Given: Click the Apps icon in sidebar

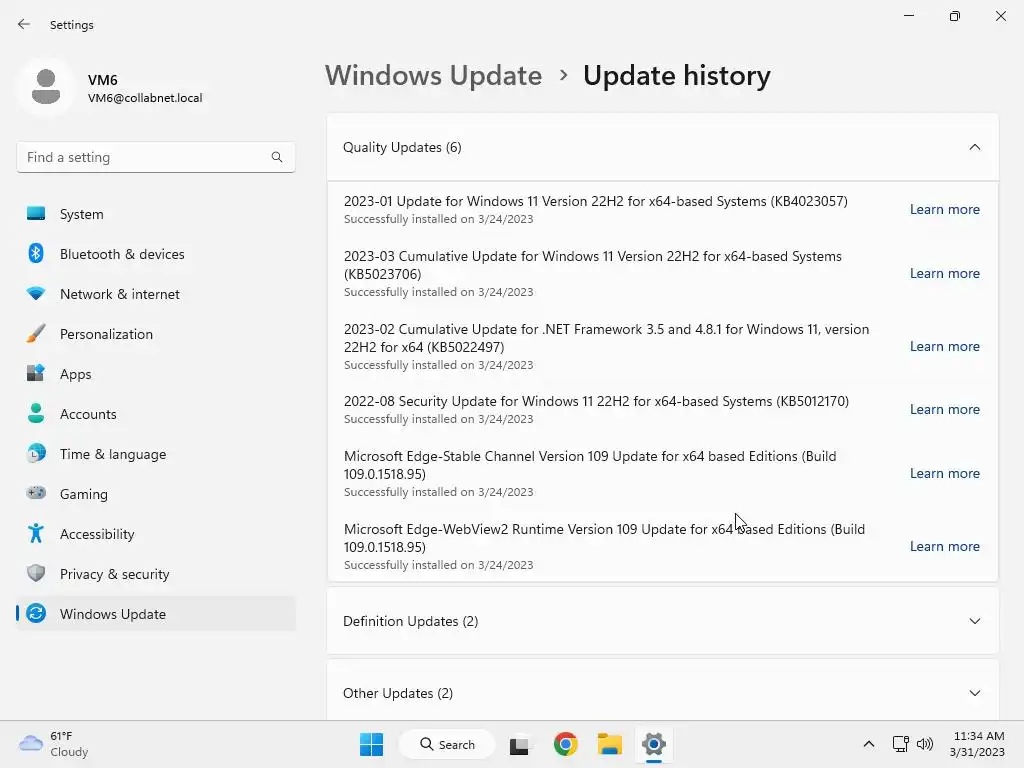Looking at the screenshot, I should tap(36, 374).
